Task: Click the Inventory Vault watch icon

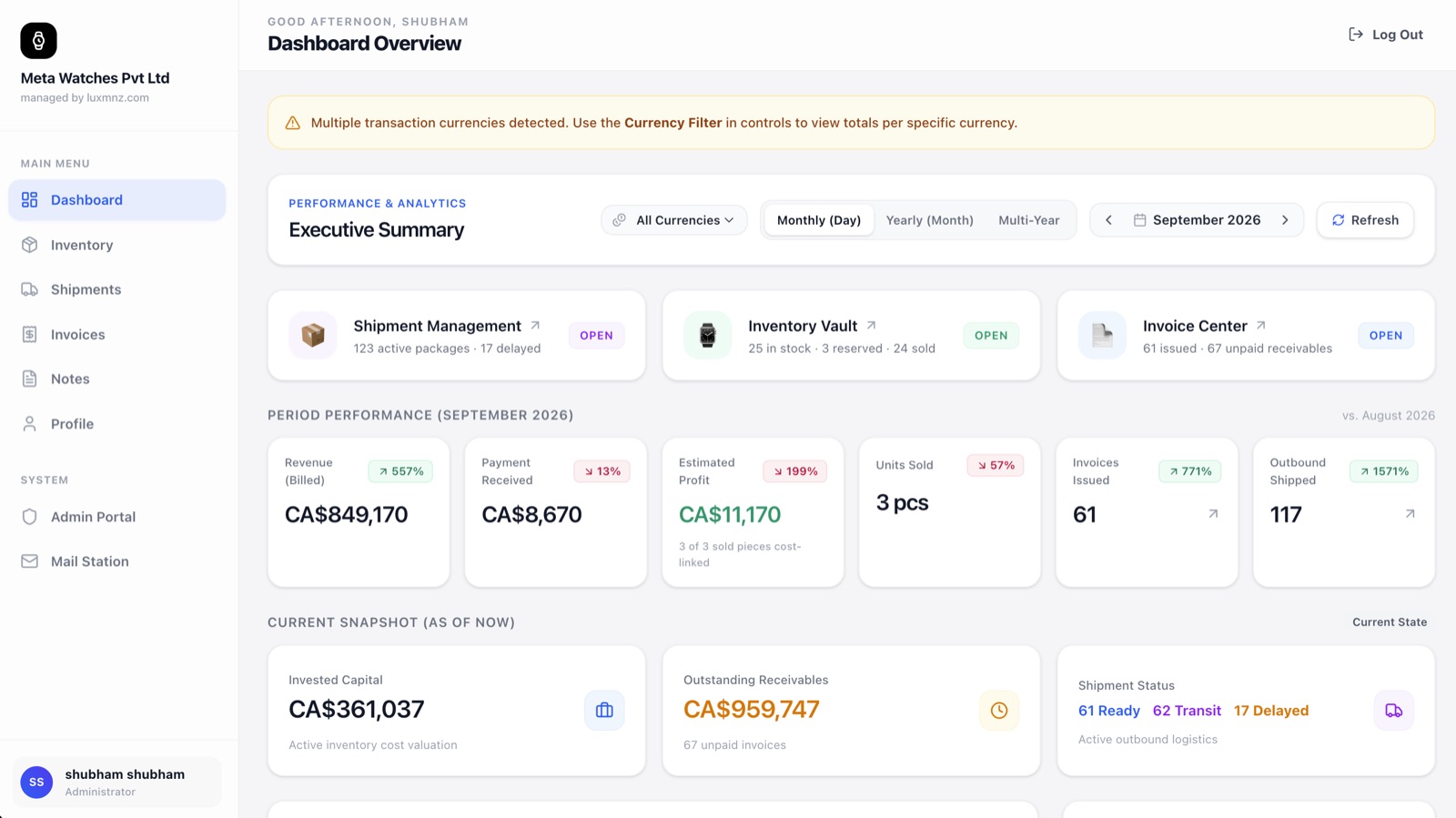Action: click(x=708, y=336)
